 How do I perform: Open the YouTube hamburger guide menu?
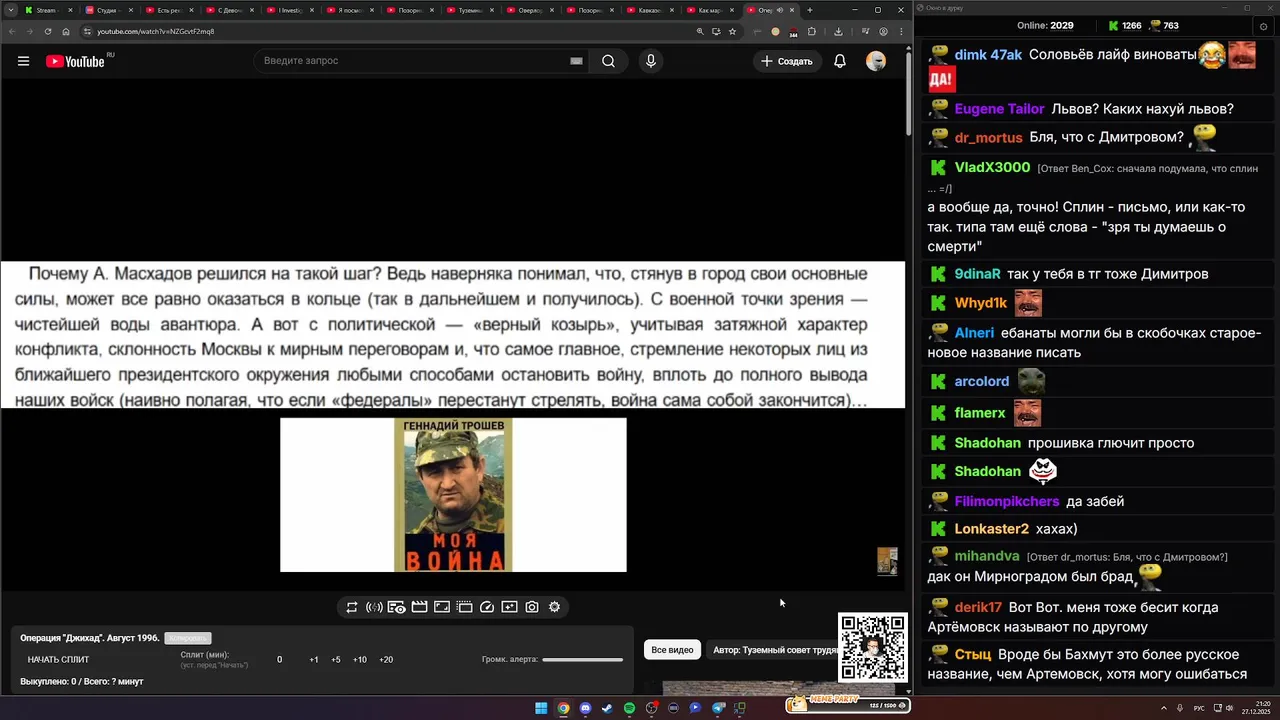pyautogui.click(x=23, y=61)
